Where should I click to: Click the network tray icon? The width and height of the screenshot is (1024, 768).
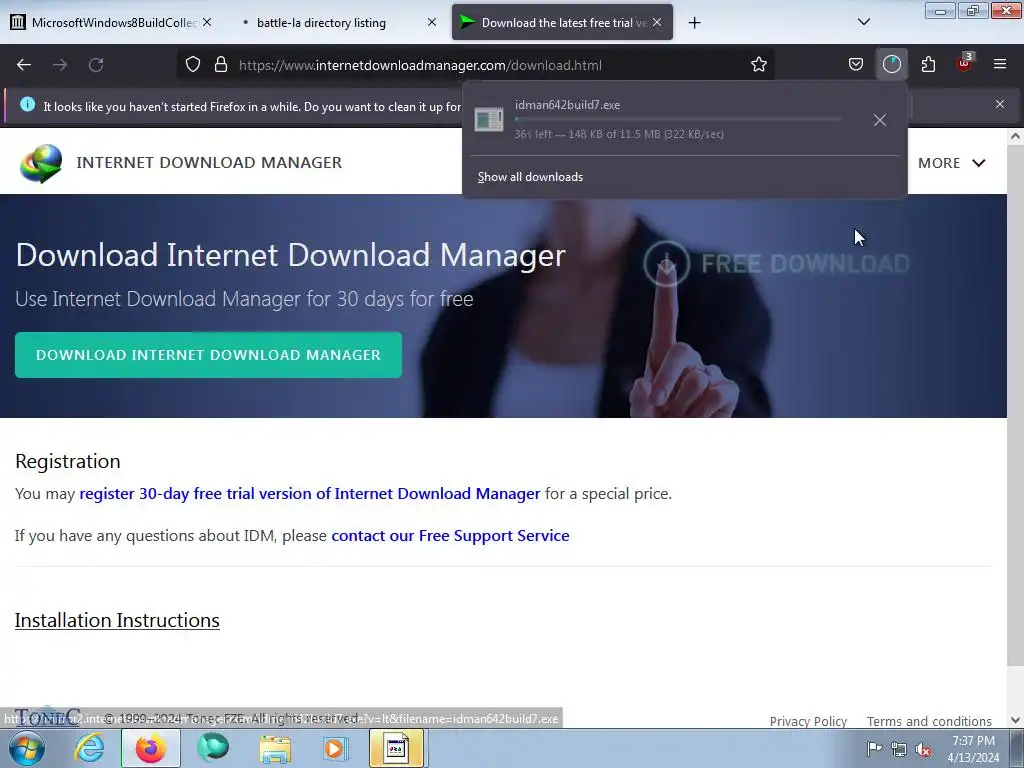[x=899, y=749]
